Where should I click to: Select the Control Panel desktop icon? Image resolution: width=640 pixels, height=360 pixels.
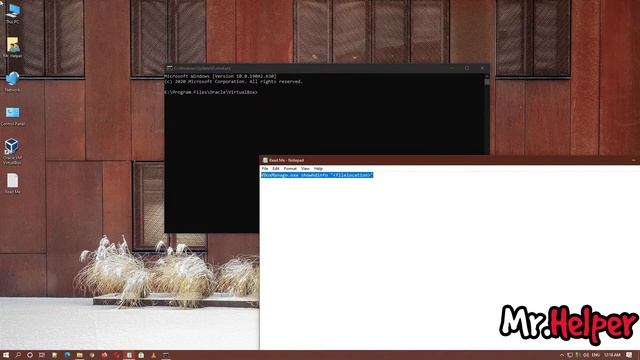[13, 116]
